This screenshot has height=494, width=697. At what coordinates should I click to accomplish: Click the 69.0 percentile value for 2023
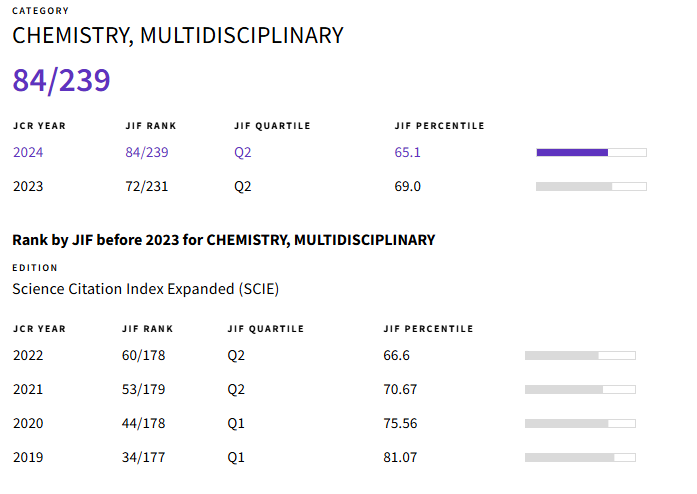[408, 186]
